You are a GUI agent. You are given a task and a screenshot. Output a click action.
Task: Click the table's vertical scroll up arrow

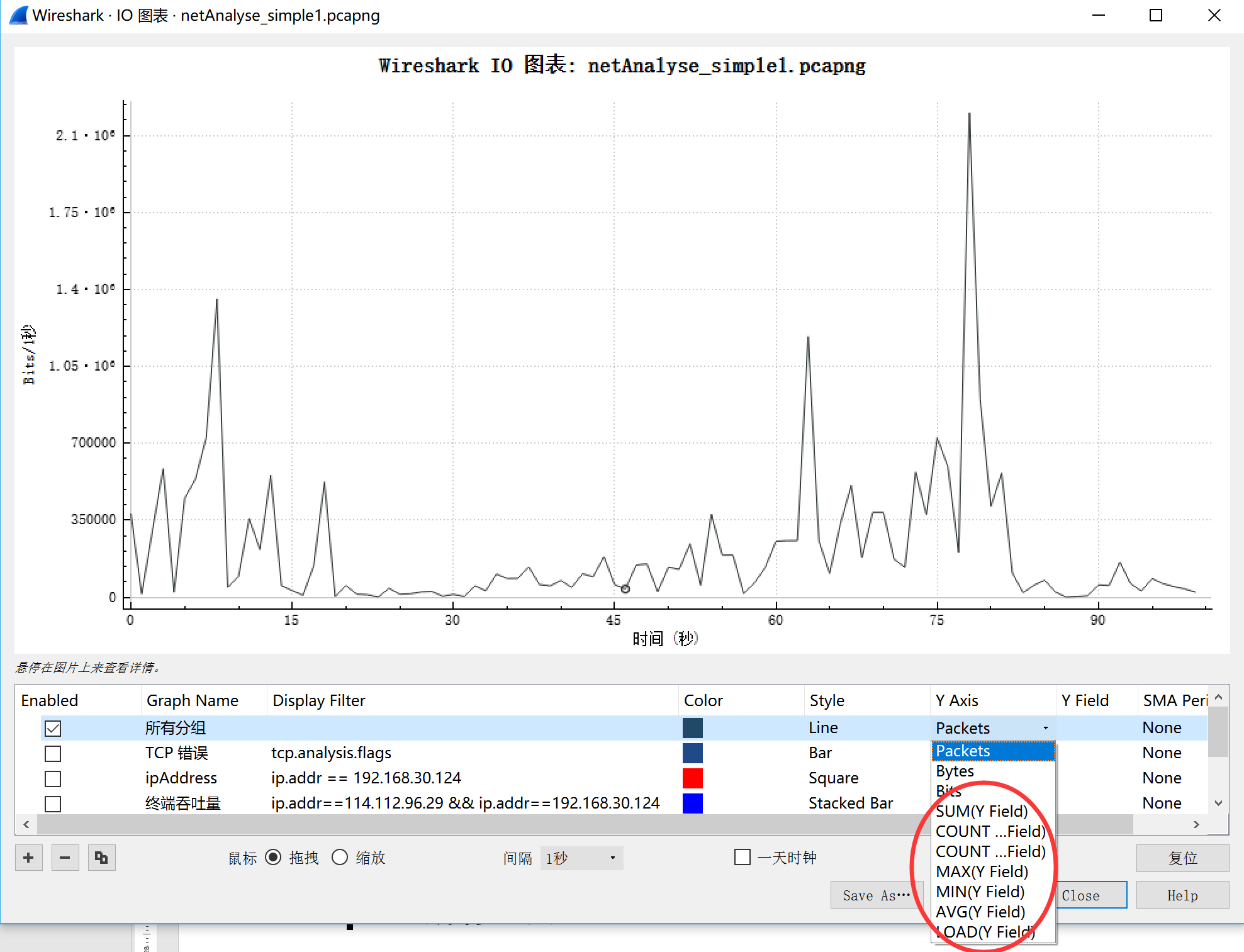pyautogui.click(x=1219, y=697)
